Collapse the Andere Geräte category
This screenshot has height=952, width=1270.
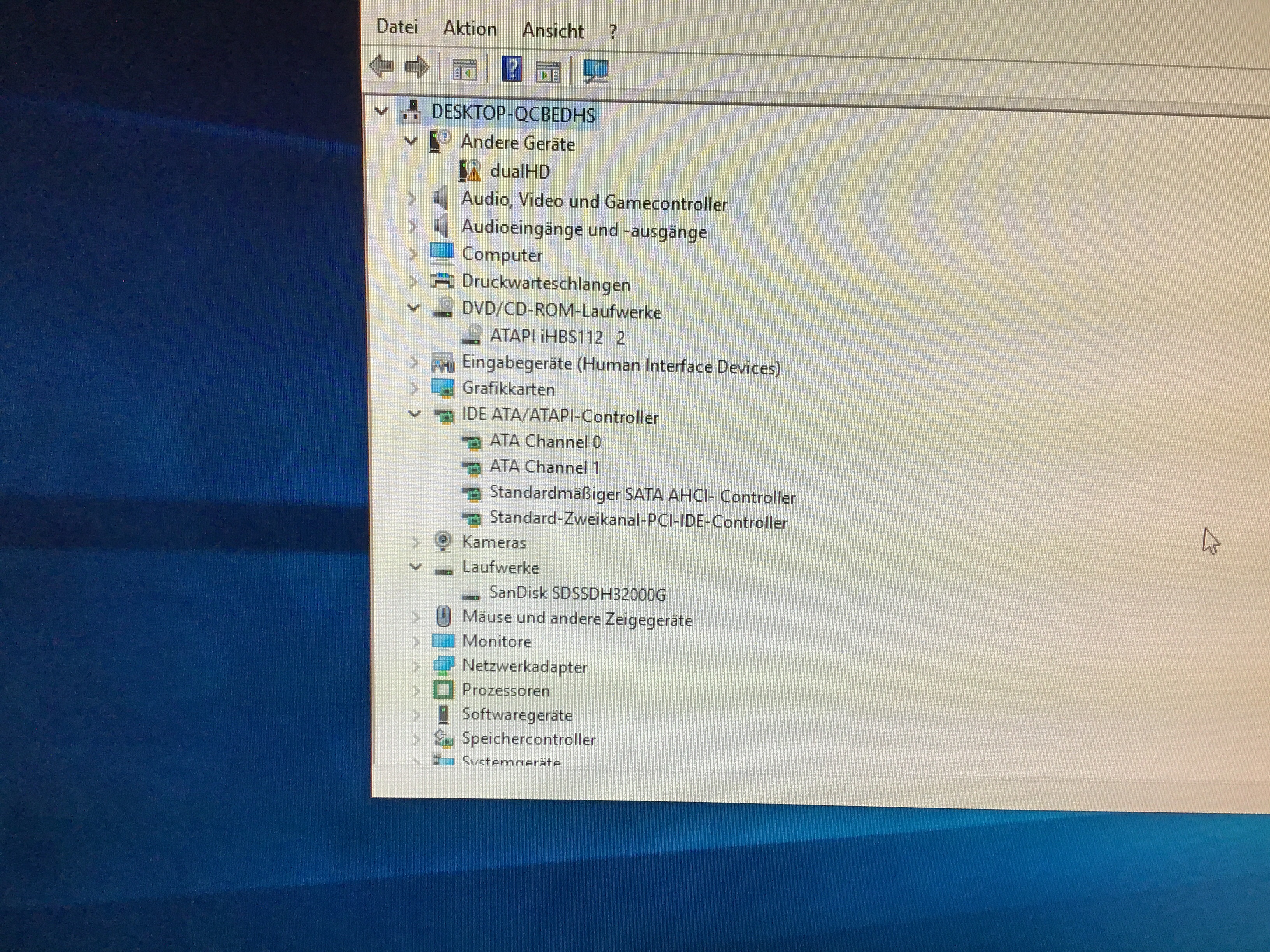pyautogui.click(x=410, y=140)
